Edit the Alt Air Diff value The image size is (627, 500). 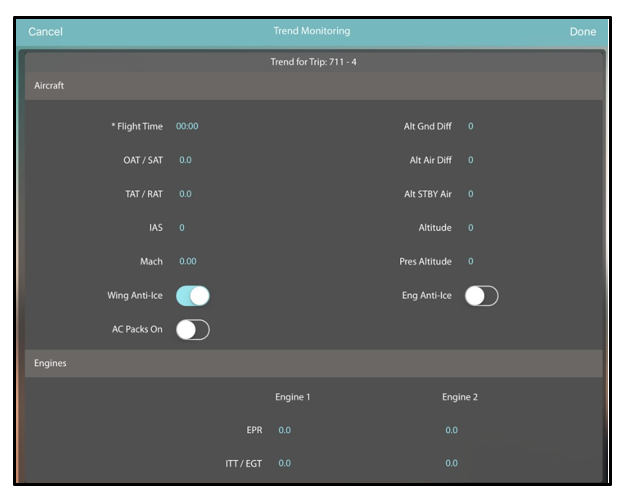point(471,161)
